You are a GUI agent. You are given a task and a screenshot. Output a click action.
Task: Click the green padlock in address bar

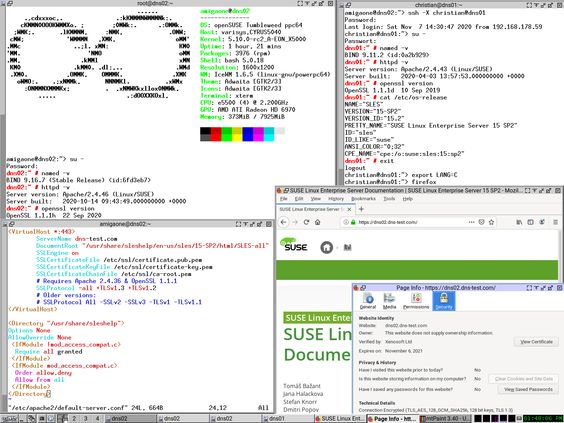point(353,222)
